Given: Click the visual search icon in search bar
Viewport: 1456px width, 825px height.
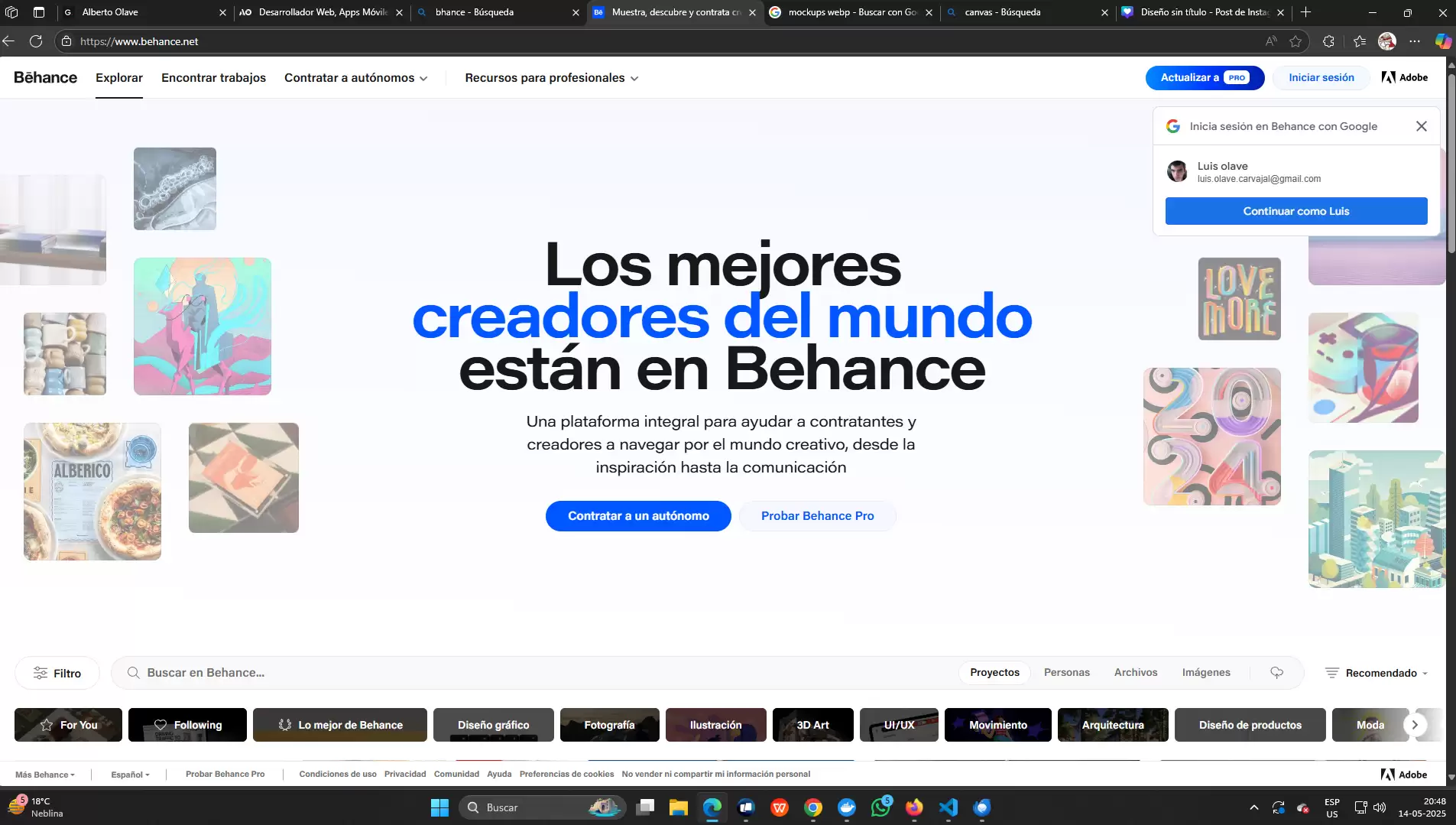Looking at the screenshot, I should point(1276,673).
